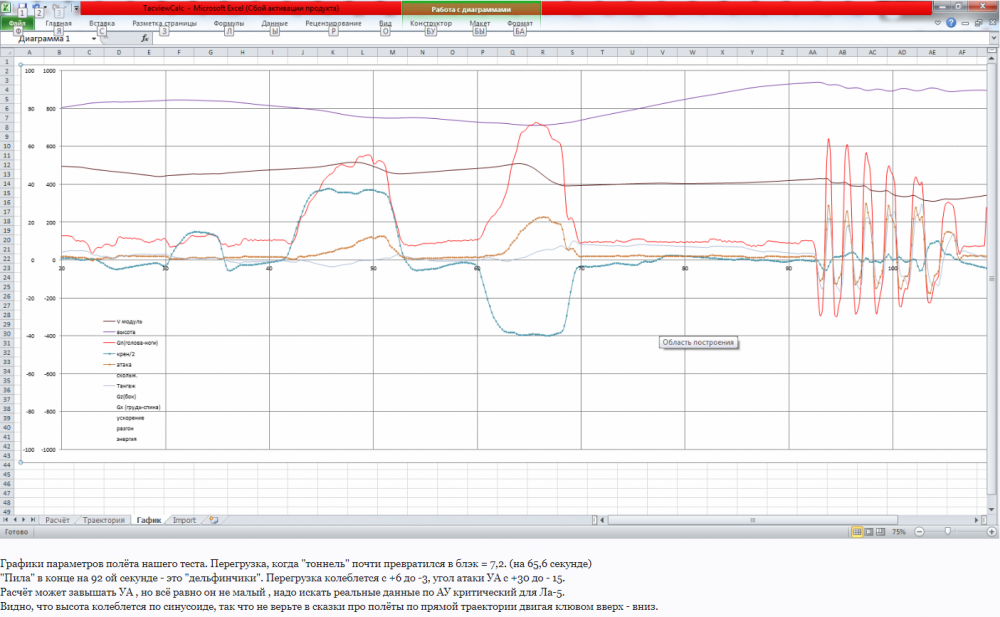Click the zoom slider handle
Viewport: 1000px width, 617px height.
pos(948,532)
